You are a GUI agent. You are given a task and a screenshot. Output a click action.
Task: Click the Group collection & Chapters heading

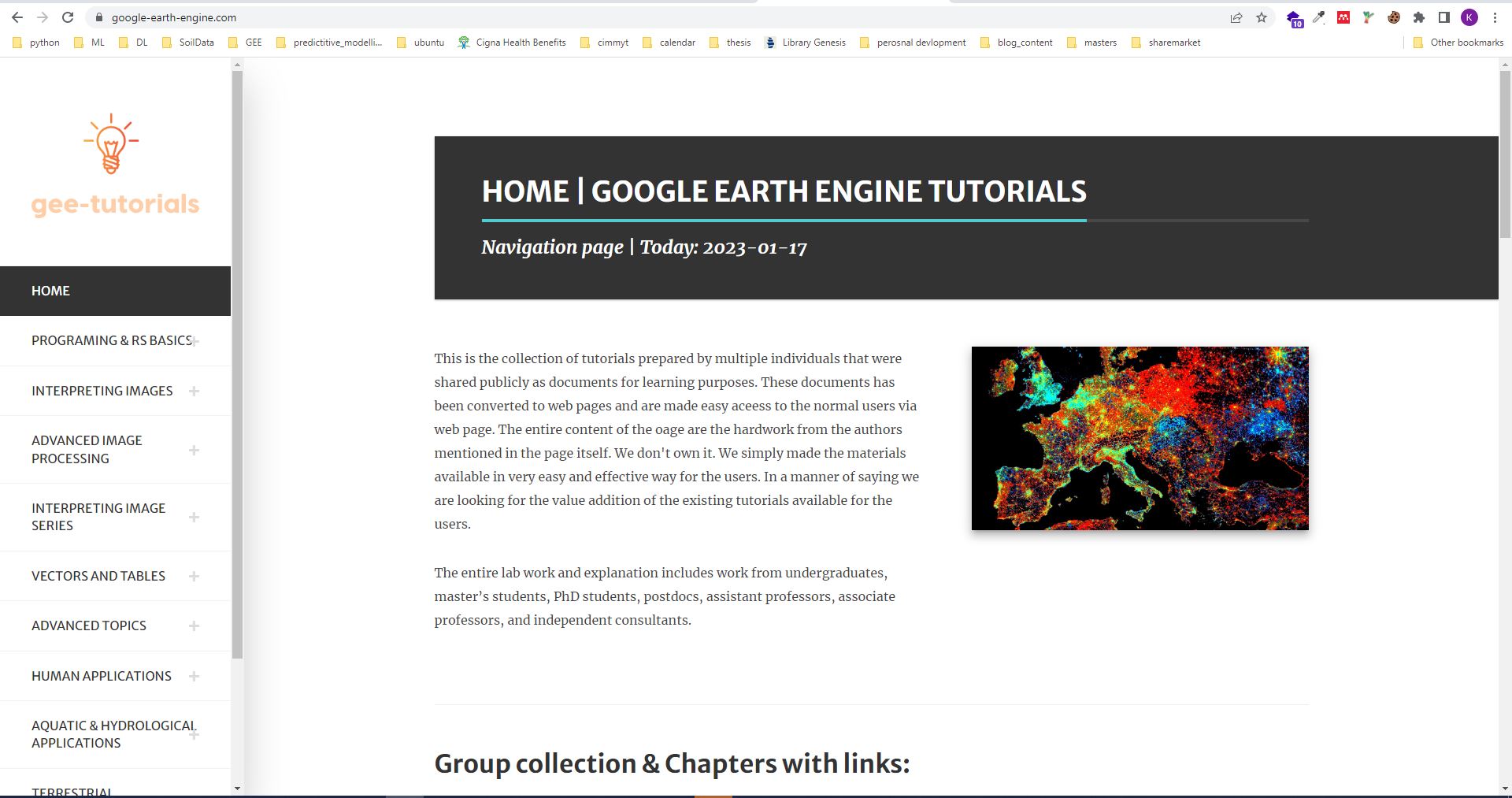click(672, 763)
